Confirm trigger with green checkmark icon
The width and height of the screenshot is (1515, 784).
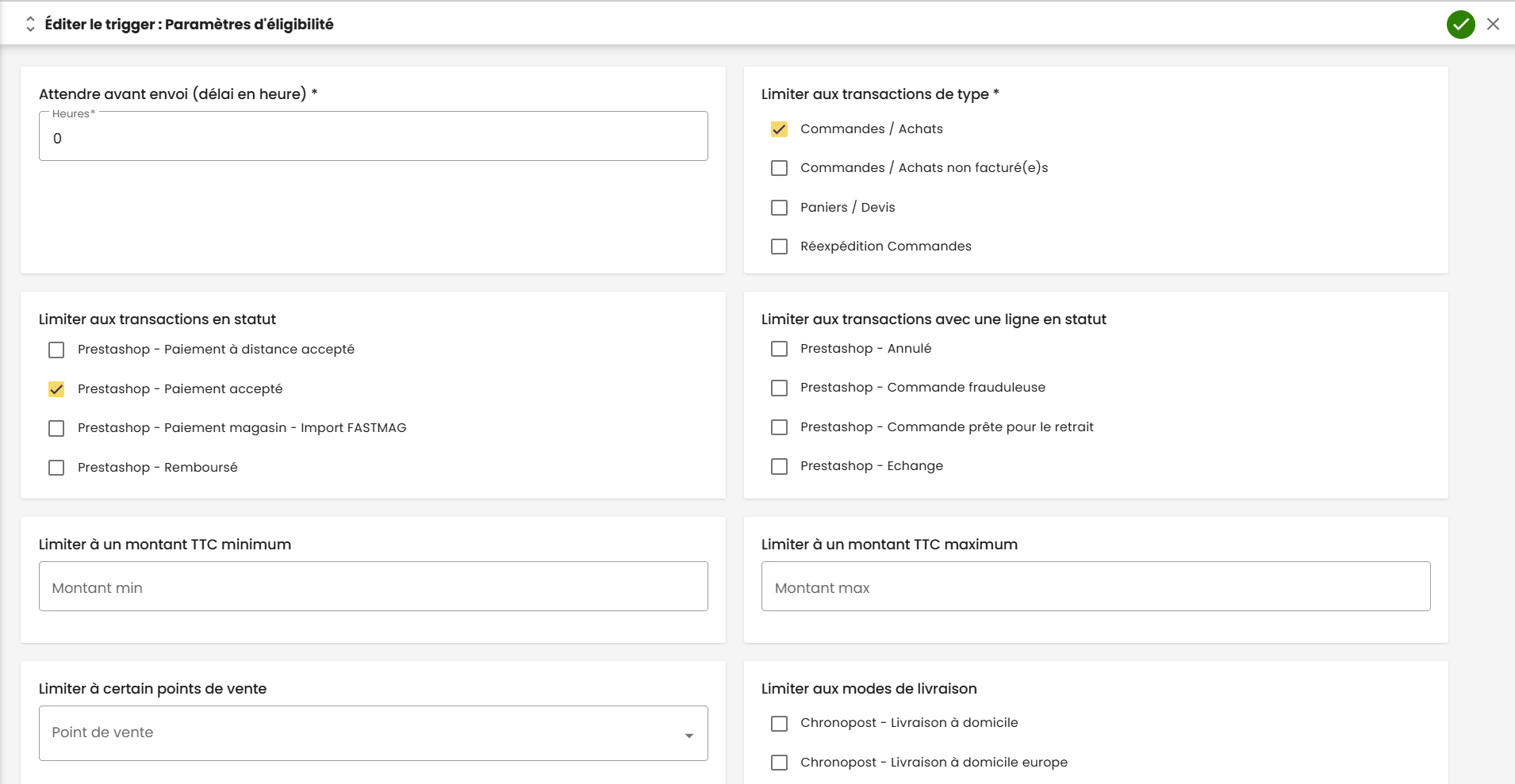1460,25
